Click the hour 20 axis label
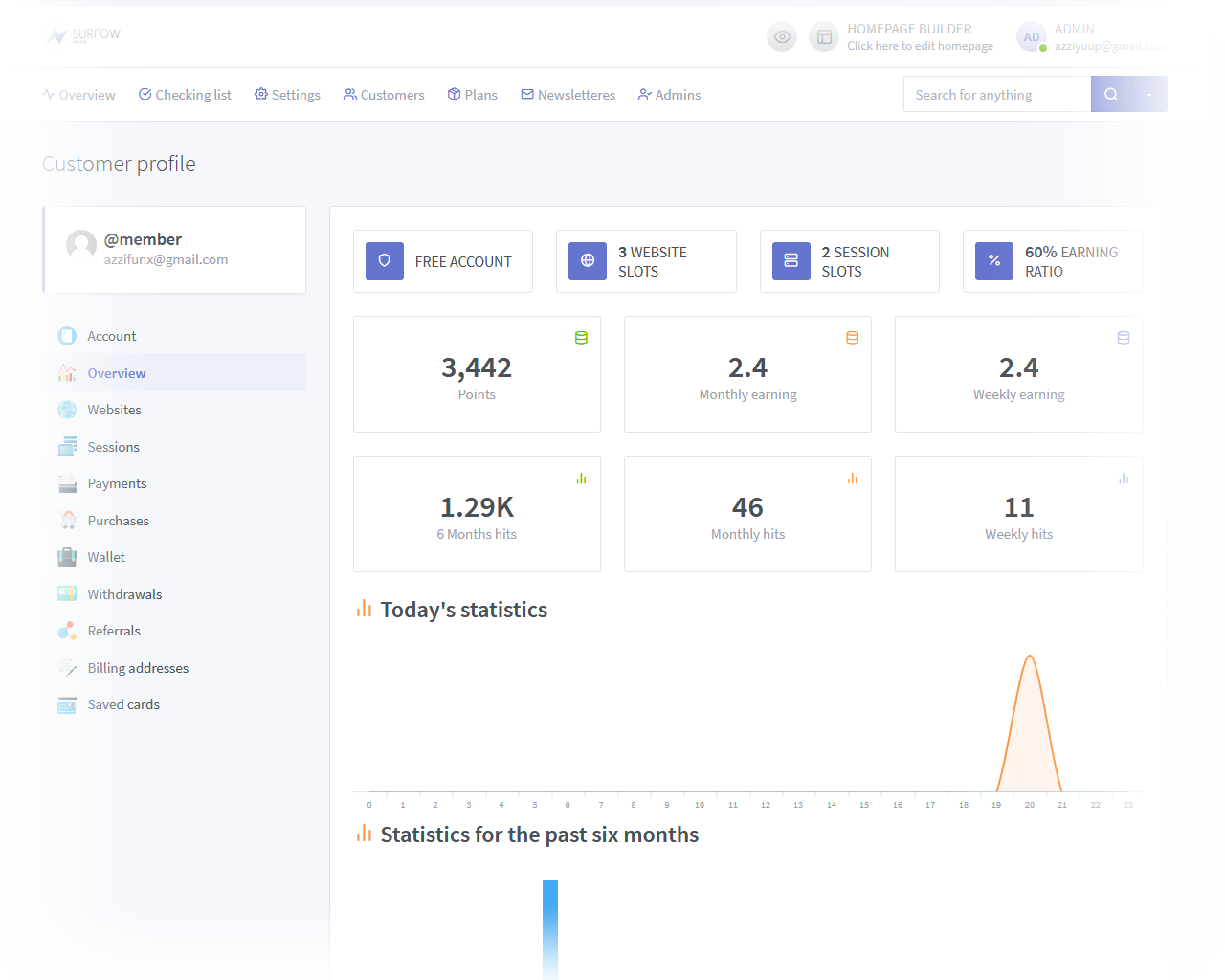 (x=1030, y=805)
